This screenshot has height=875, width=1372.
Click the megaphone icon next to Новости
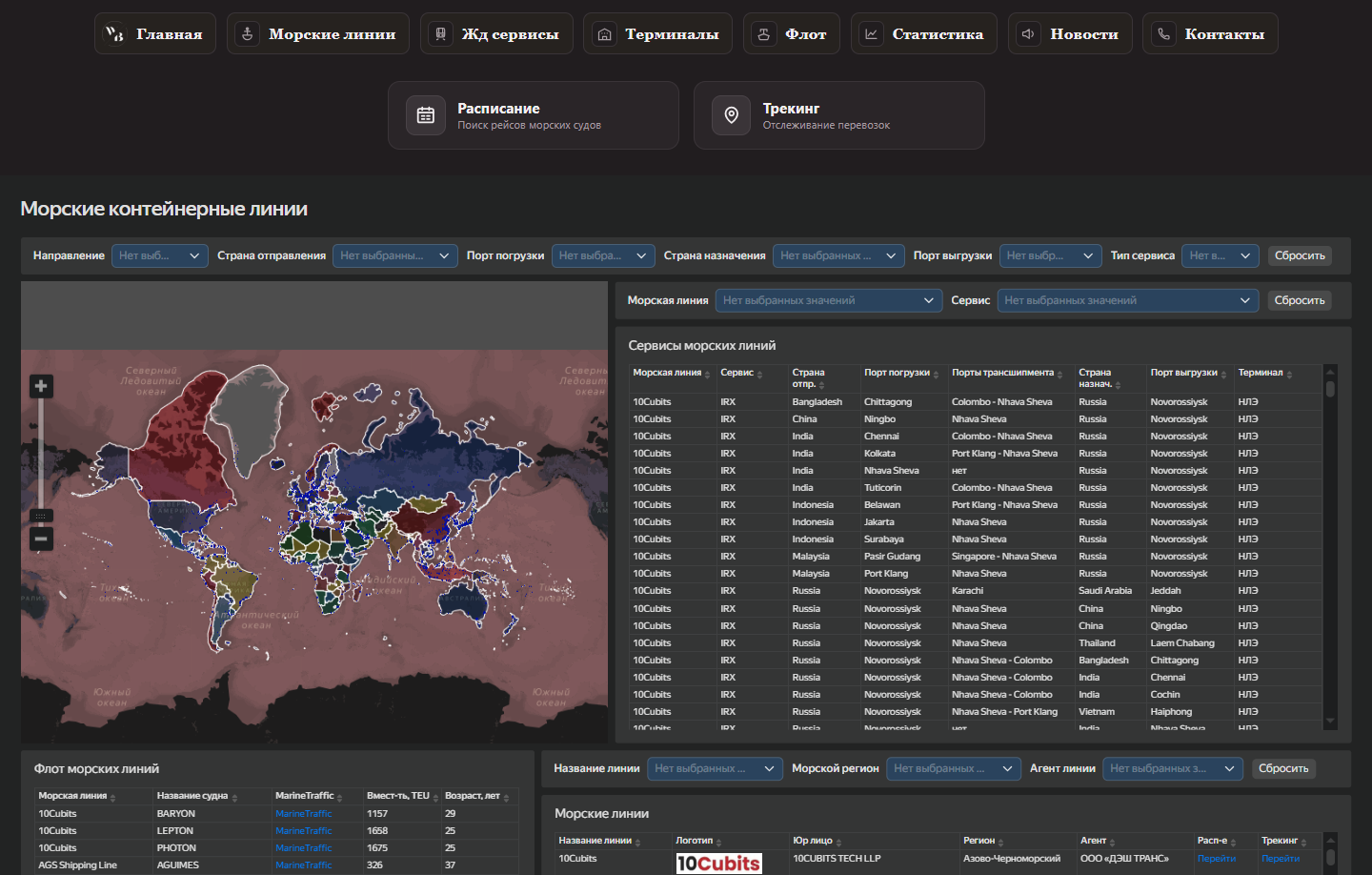click(x=1028, y=34)
